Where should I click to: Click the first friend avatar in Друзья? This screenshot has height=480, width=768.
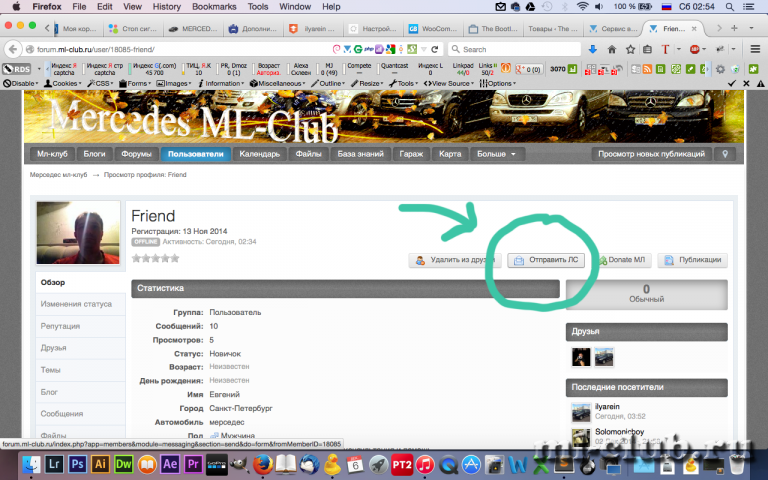pyautogui.click(x=581, y=357)
